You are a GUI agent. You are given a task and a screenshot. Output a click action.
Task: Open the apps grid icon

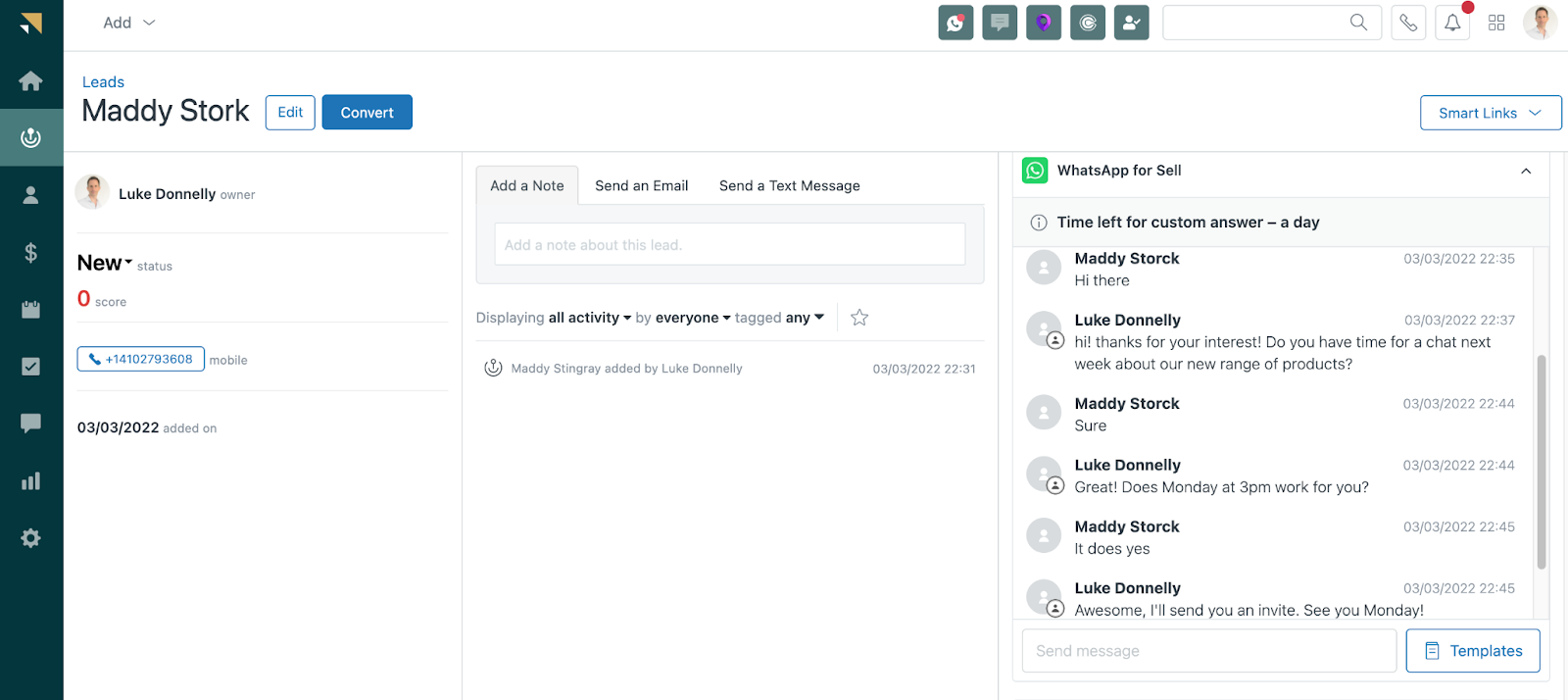tap(1496, 23)
